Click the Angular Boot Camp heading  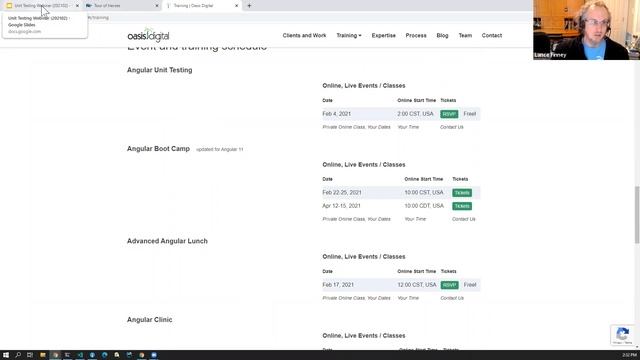[158, 149]
